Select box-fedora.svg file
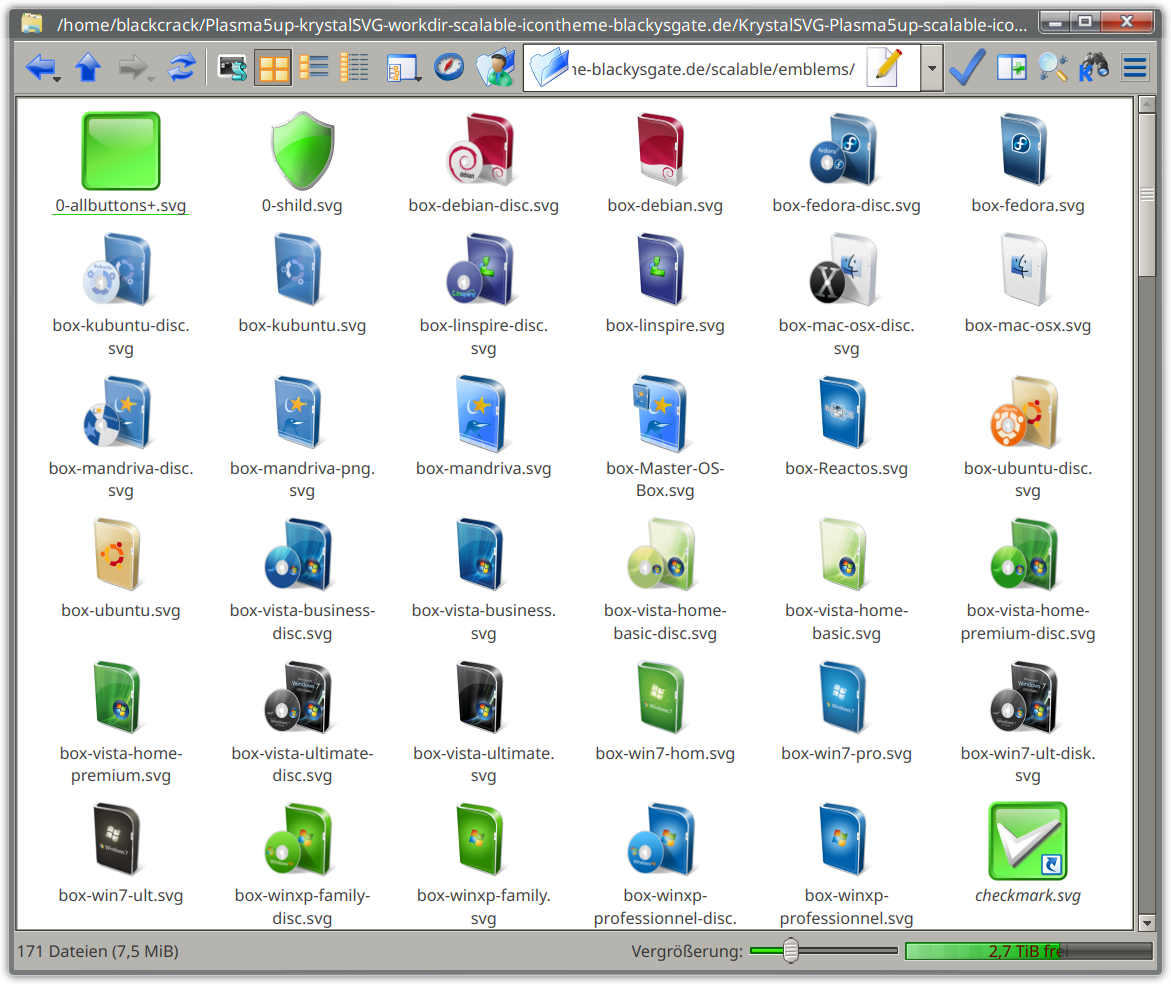Image resolution: width=1171 pixels, height=984 pixels. tap(1028, 163)
